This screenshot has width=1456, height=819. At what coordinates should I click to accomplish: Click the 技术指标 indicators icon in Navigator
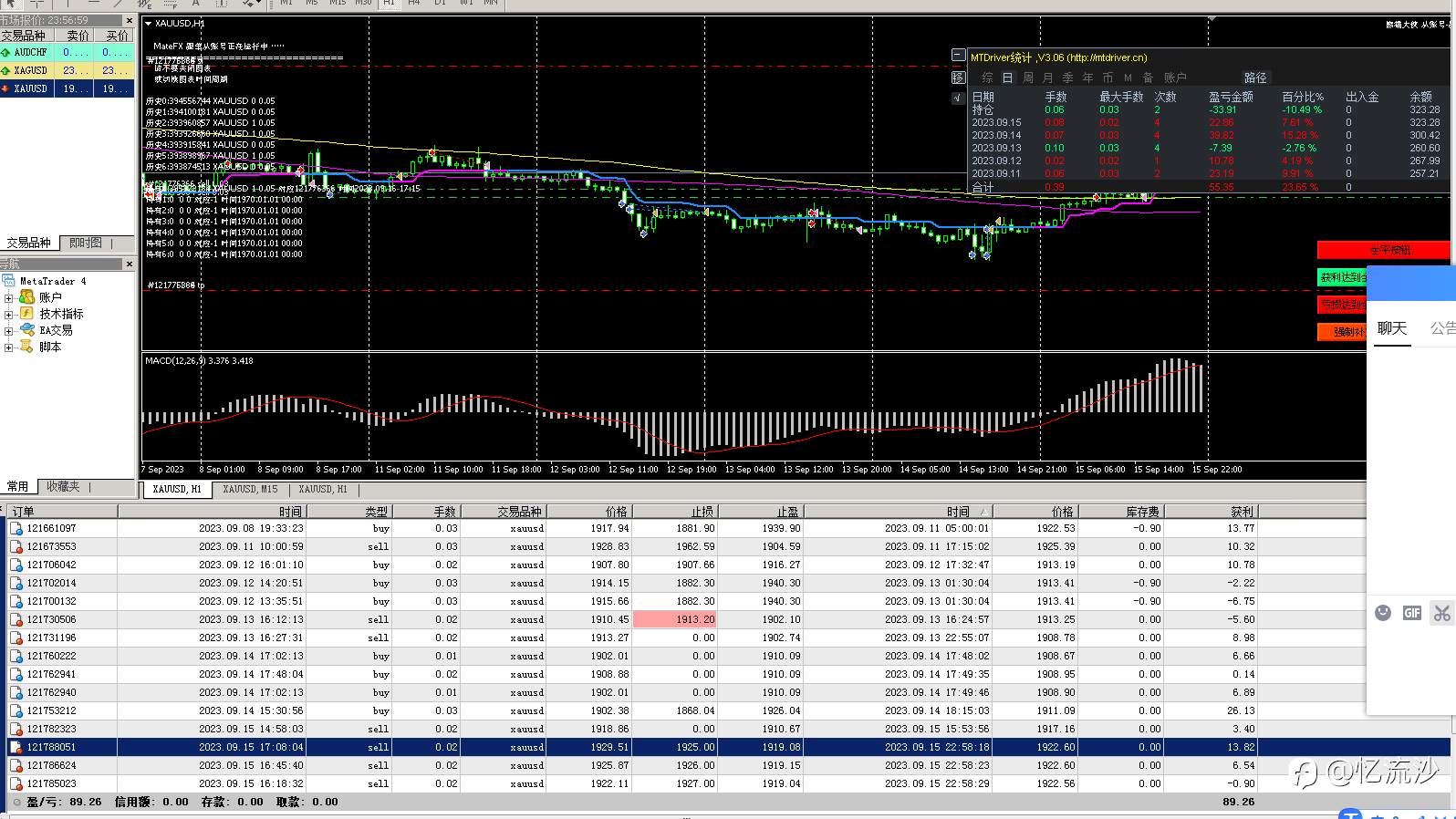[x=27, y=314]
